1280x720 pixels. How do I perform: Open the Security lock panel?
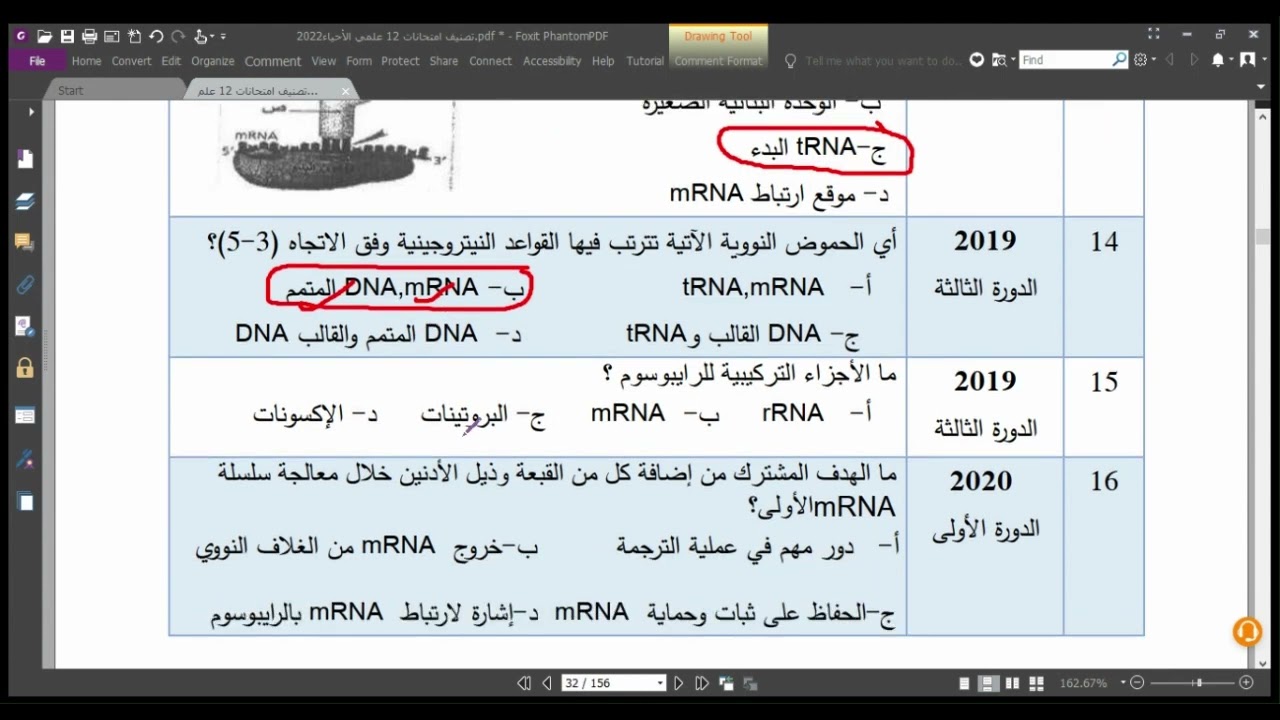click(x=25, y=368)
